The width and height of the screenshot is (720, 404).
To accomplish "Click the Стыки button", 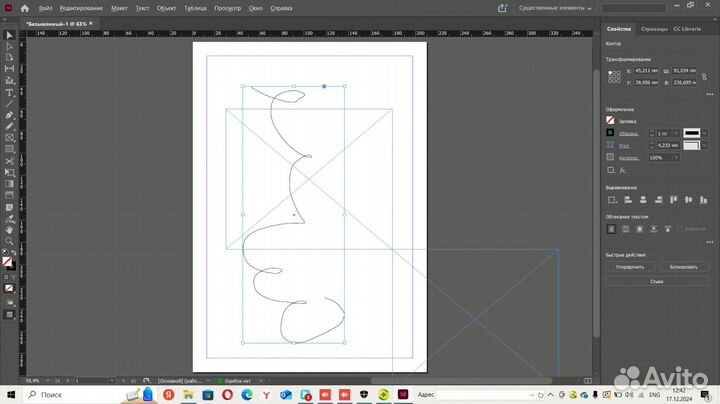I will pyautogui.click(x=657, y=281).
